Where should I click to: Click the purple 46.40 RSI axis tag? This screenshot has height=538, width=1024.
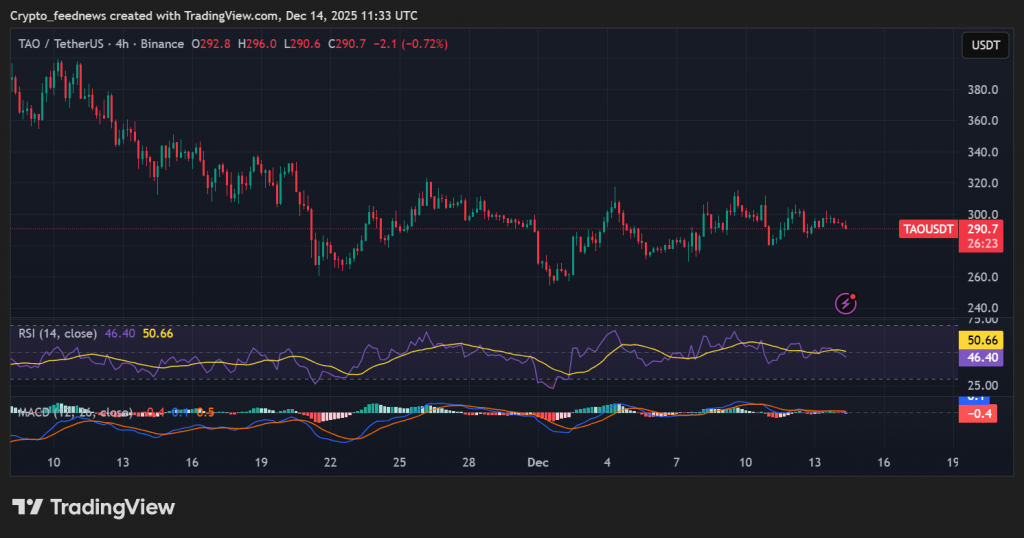point(977,357)
